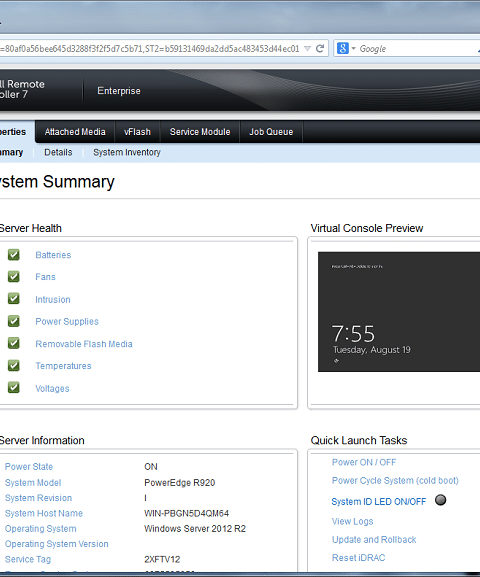Open the Temperatures health link
Screen dimensions: 480x577
63,366
